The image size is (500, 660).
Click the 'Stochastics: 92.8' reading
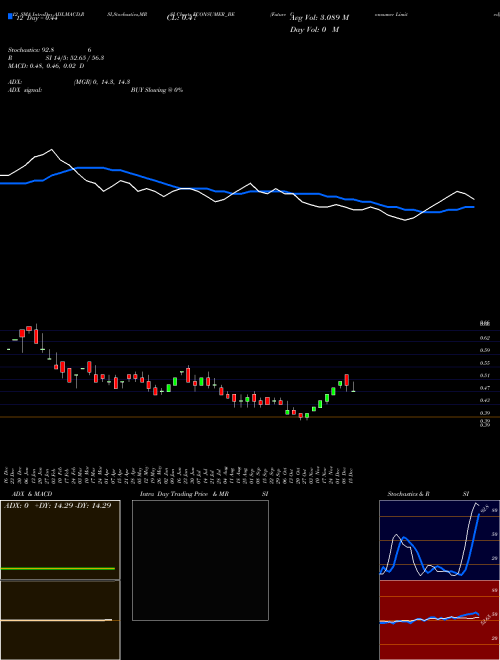(x=31, y=50)
